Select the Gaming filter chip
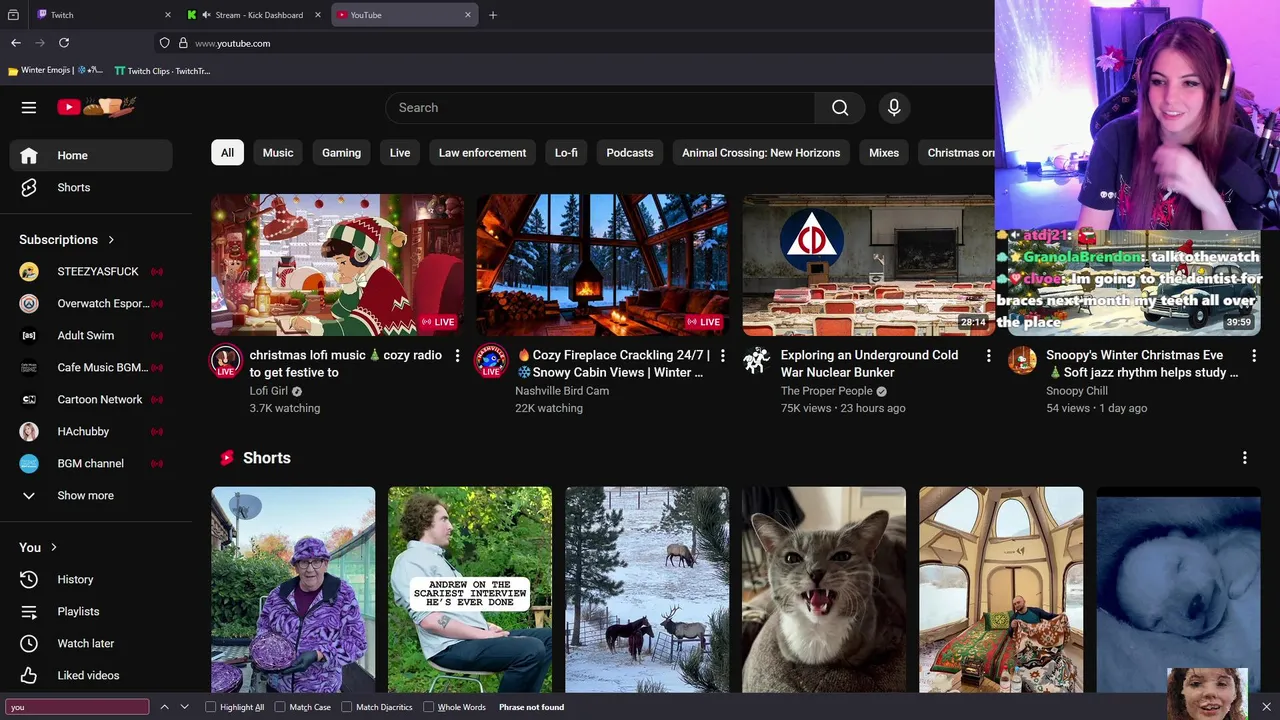The image size is (1280, 720). pyautogui.click(x=341, y=153)
